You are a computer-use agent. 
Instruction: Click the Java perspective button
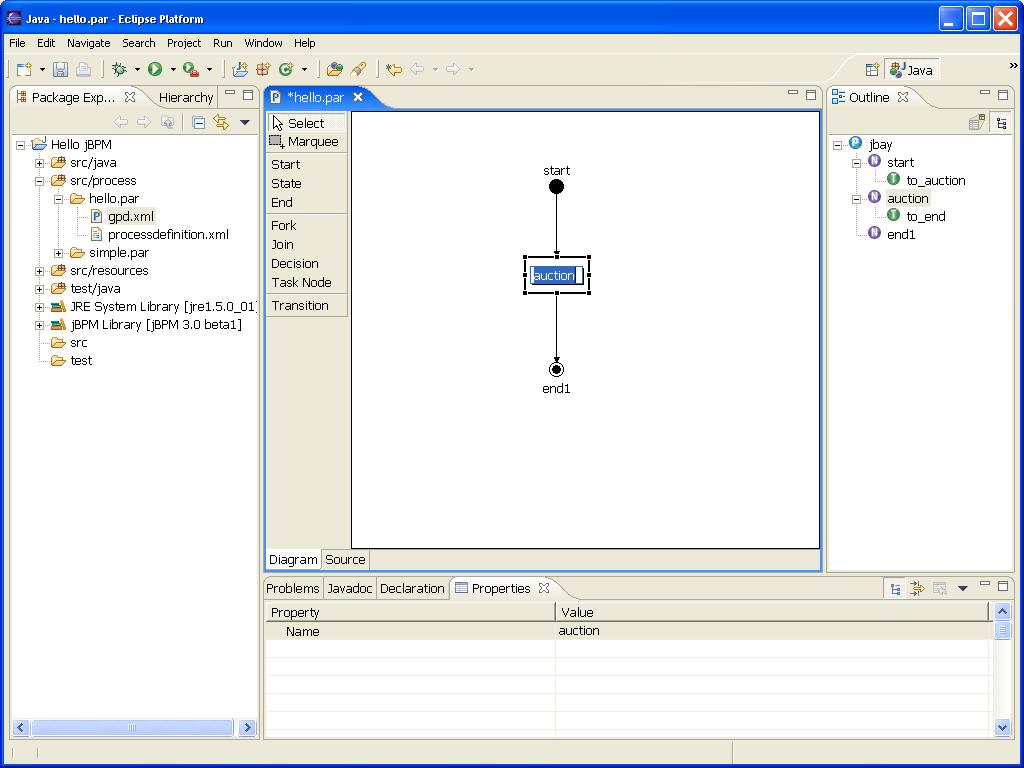(x=912, y=70)
